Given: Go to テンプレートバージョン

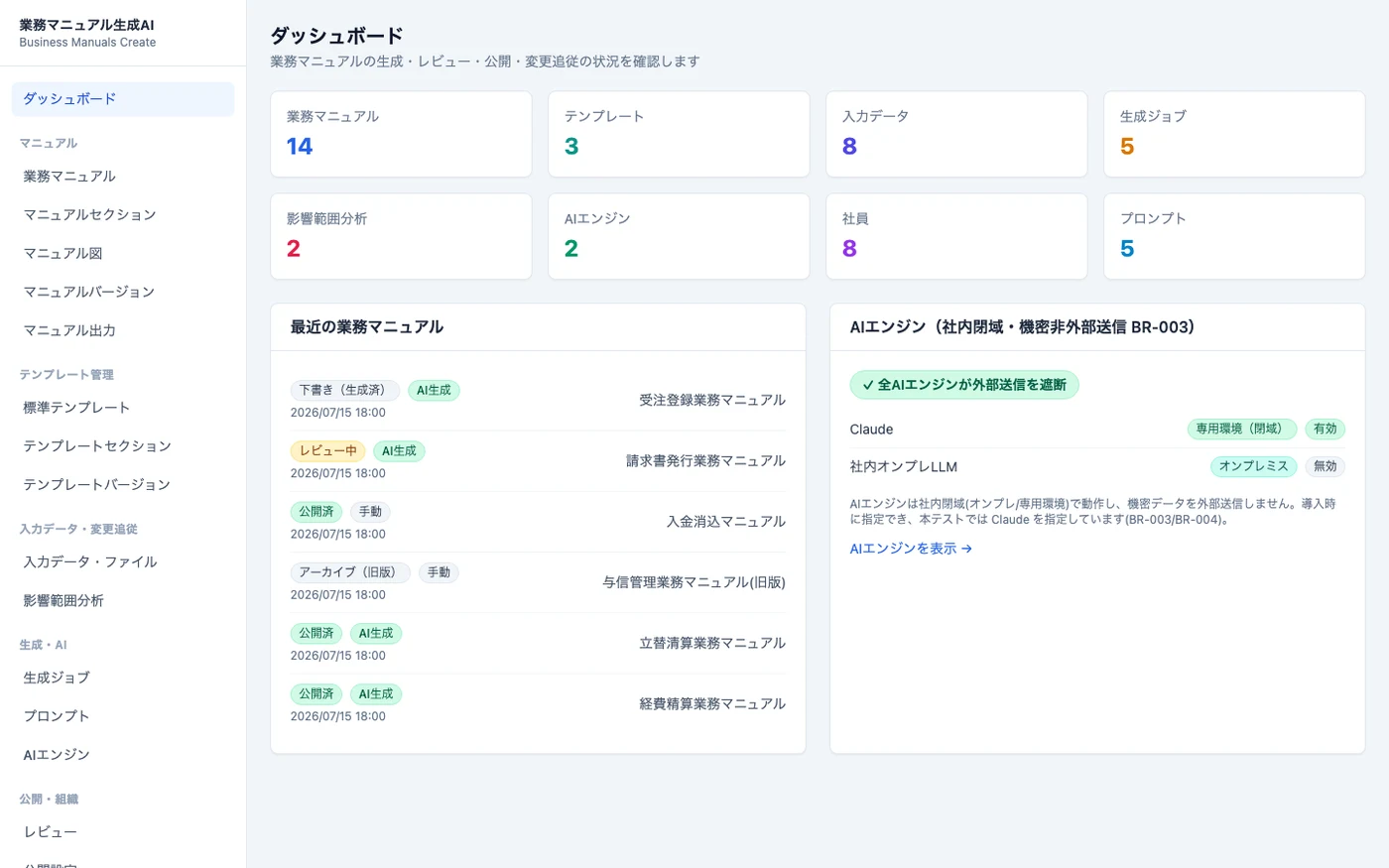Looking at the screenshot, I should (123, 485).
